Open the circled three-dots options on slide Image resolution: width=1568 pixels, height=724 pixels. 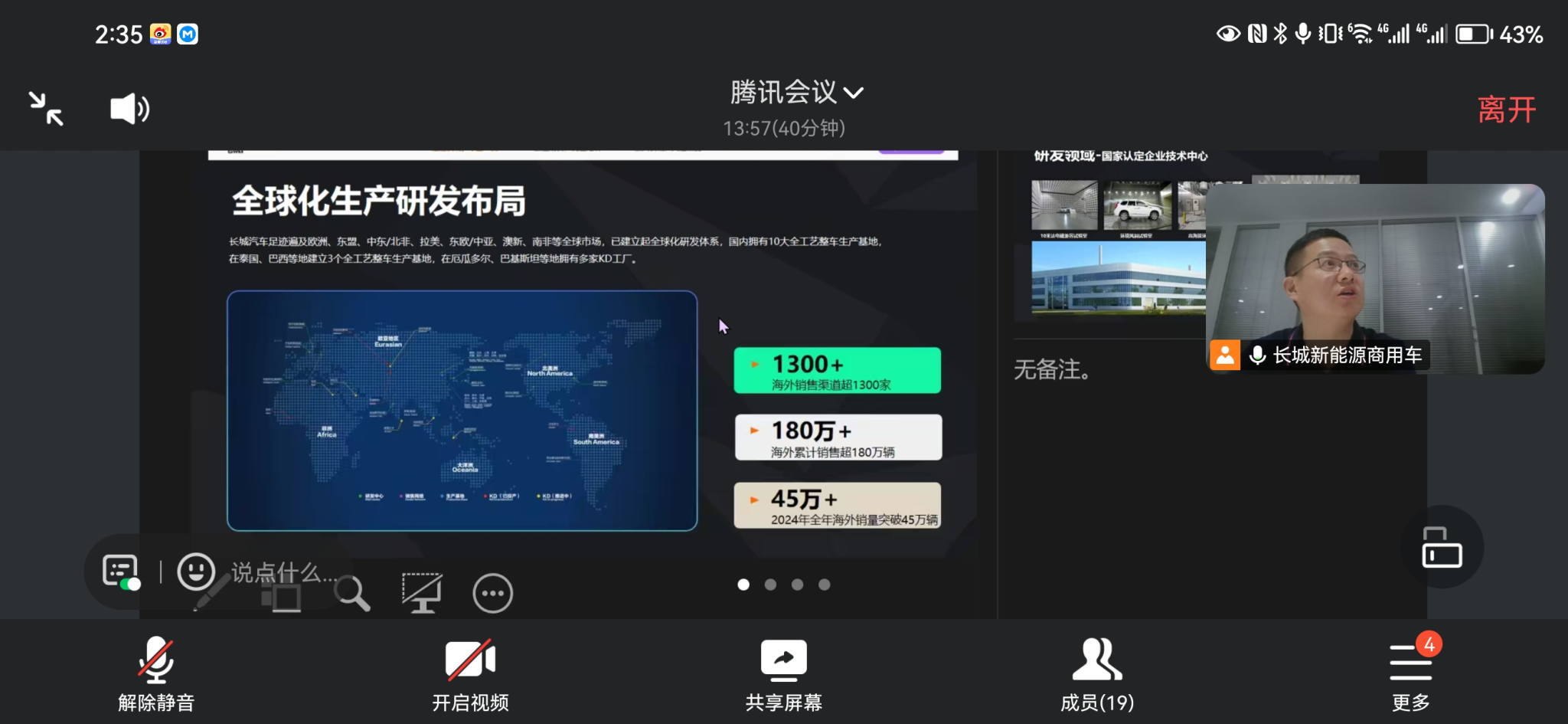[492, 594]
